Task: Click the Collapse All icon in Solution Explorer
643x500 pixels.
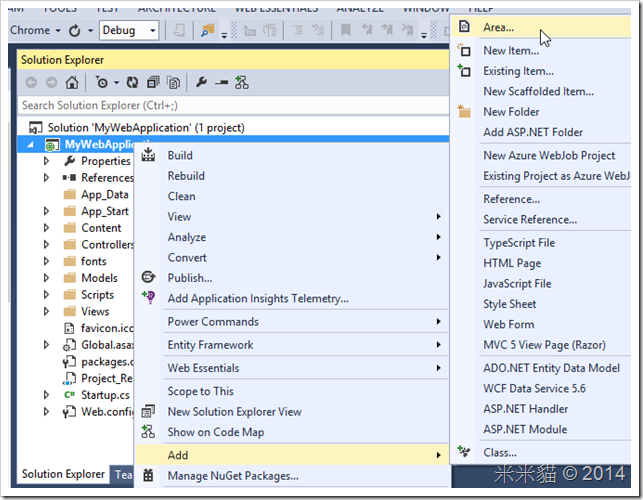Action: (x=153, y=82)
